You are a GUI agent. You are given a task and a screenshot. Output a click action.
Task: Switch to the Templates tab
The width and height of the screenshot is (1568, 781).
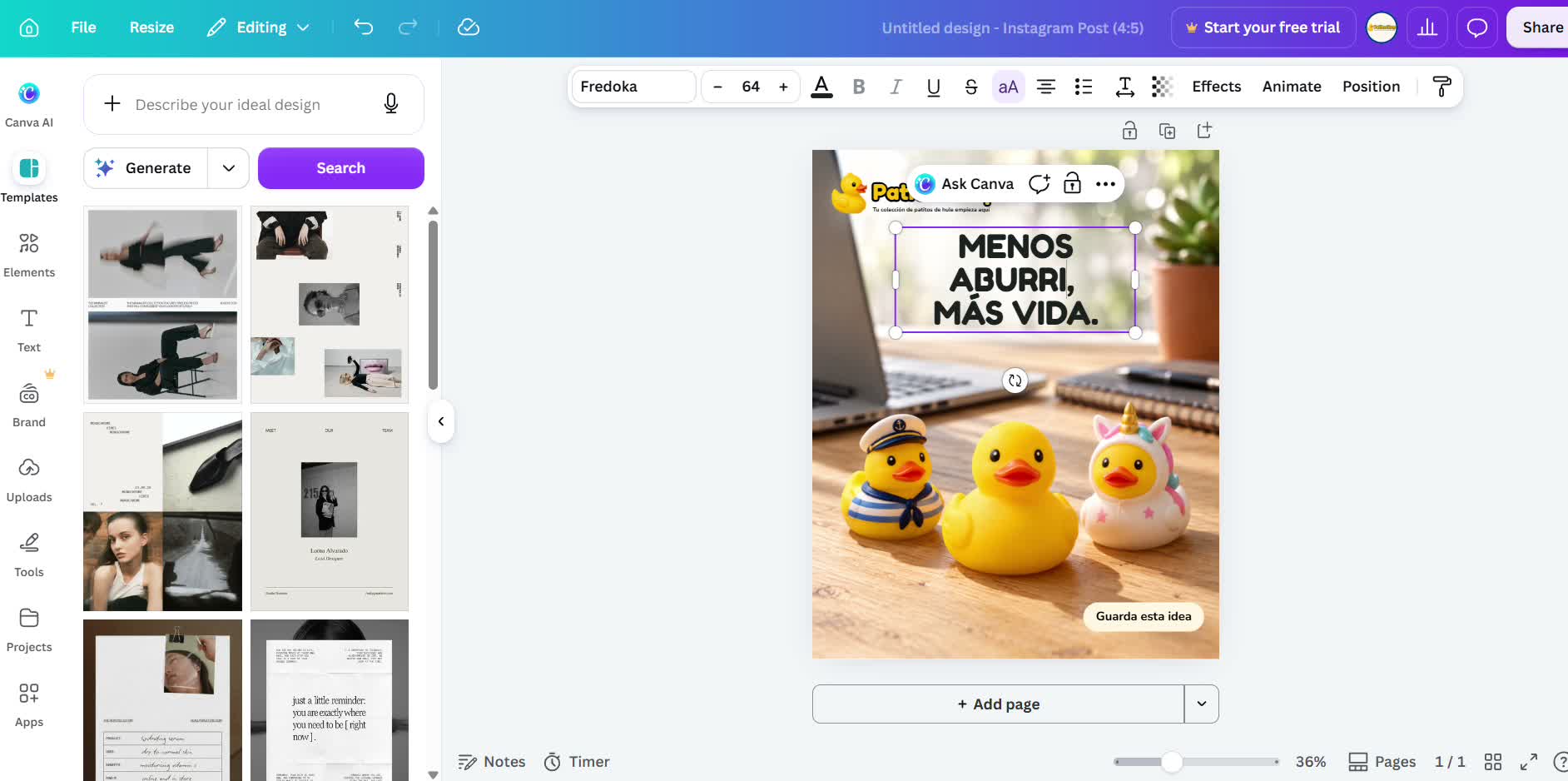click(29, 179)
